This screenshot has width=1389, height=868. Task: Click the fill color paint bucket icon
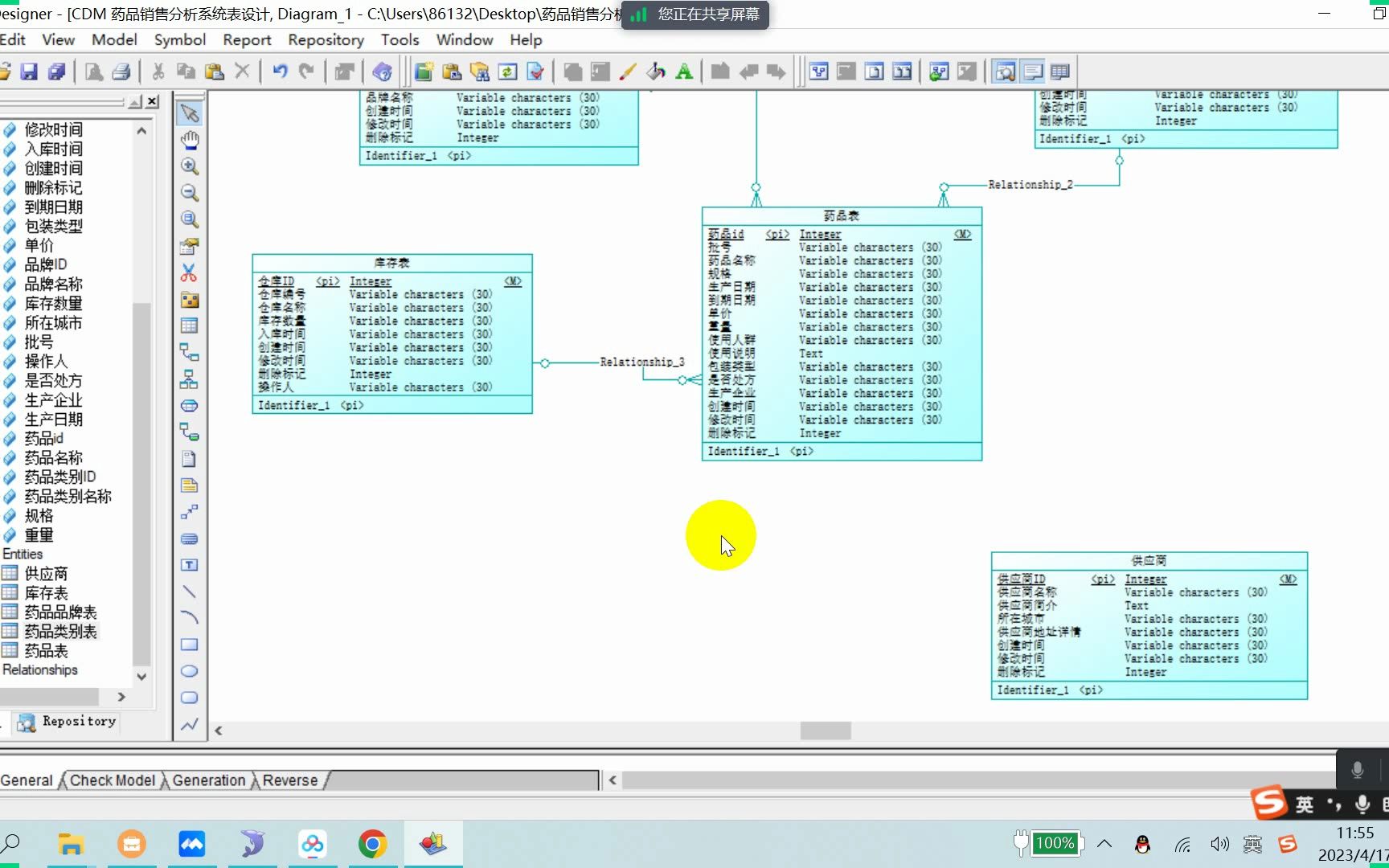click(x=656, y=72)
